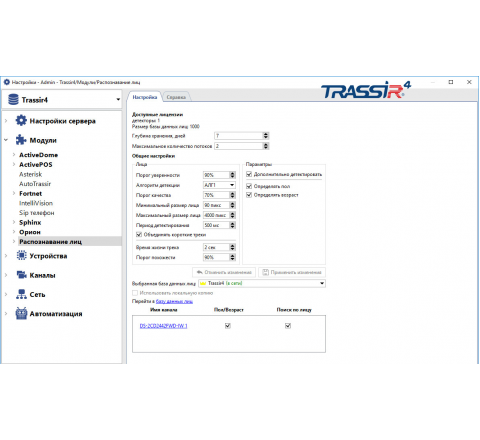Adjust the Порог похожести stepper
Screen dimensions: 480x440
tap(233, 257)
